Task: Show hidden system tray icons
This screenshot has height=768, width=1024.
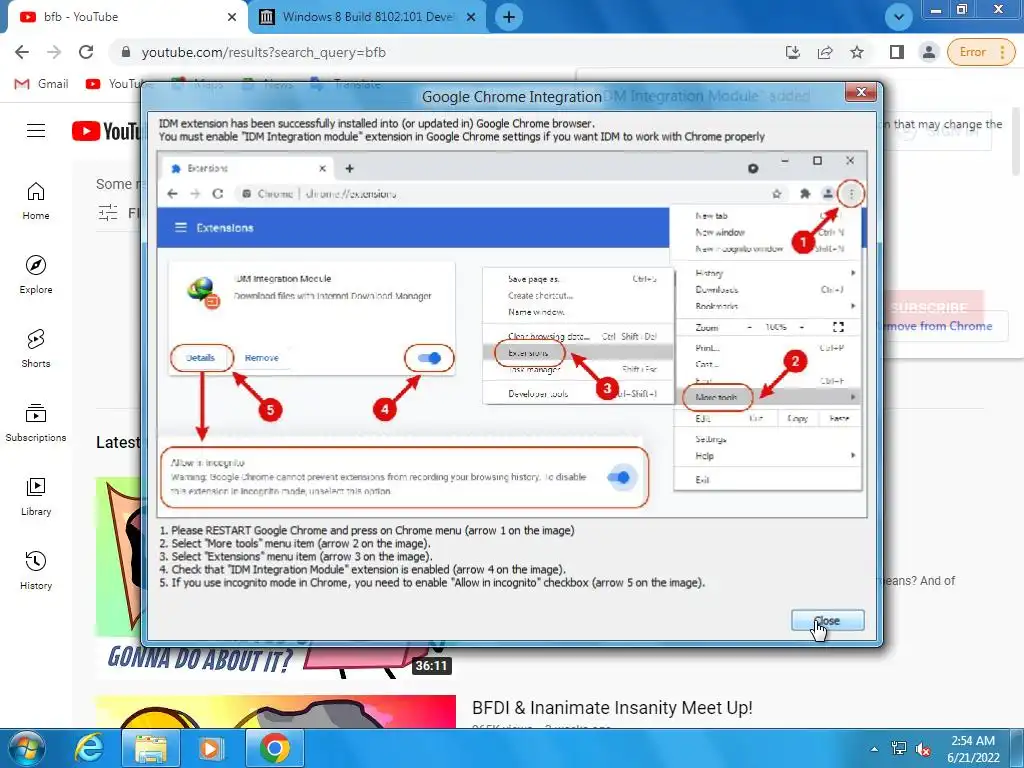Action: [874, 749]
